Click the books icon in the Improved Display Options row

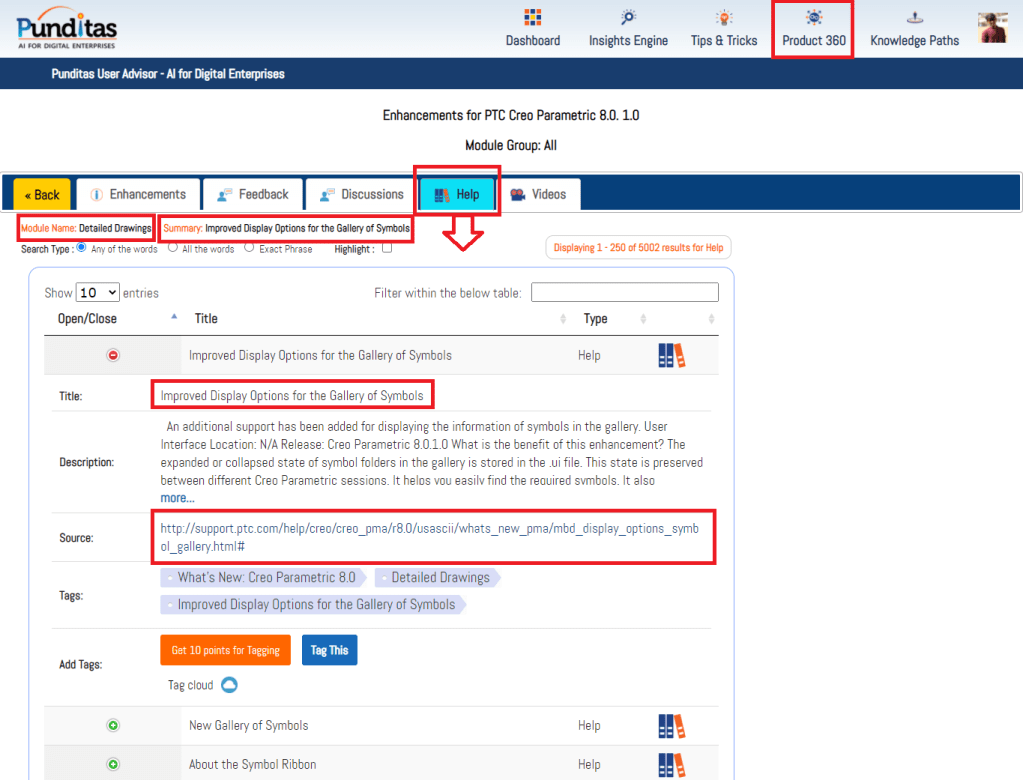tap(672, 355)
